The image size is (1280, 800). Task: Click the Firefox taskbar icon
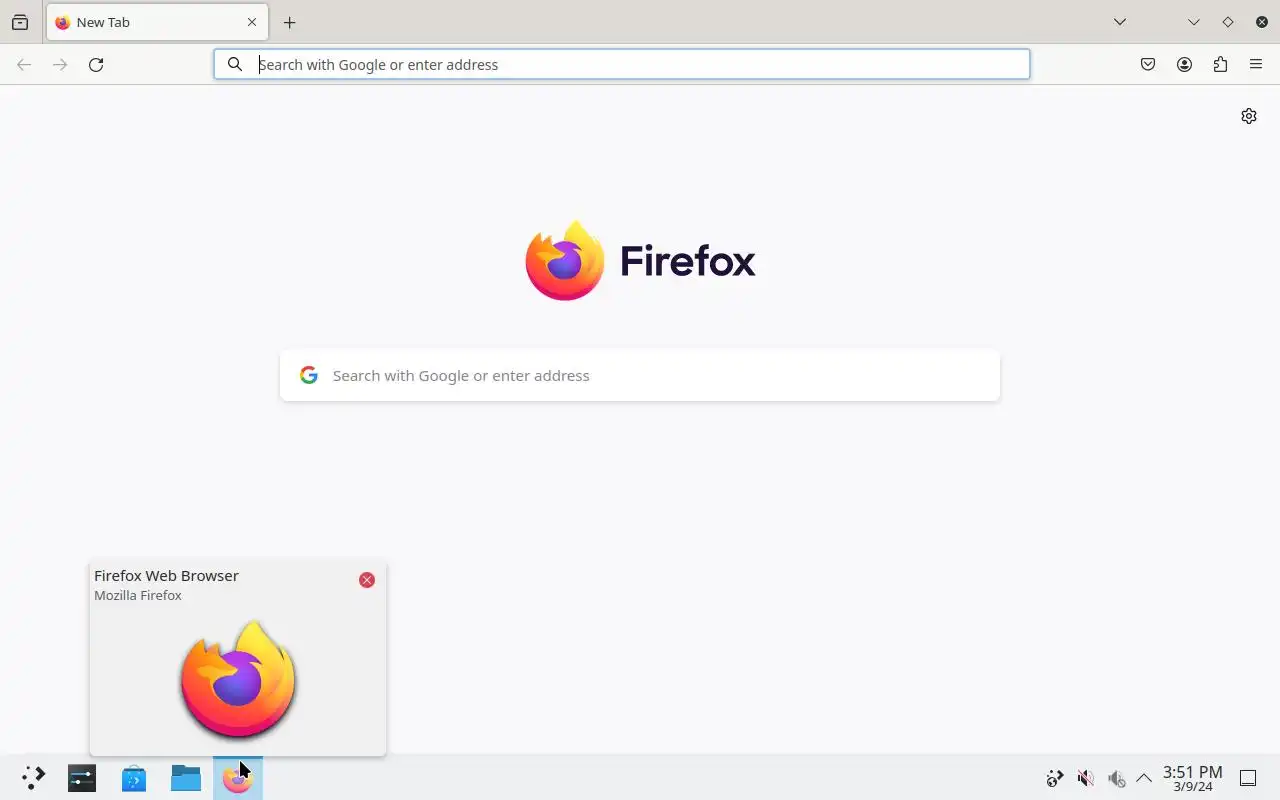tap(238, 778)
